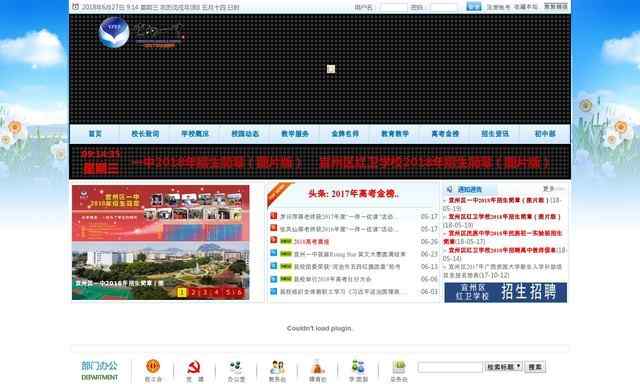Open 校园动态 in the navigation bar
This screenshot has width=640, height=384.
point(245,133)
